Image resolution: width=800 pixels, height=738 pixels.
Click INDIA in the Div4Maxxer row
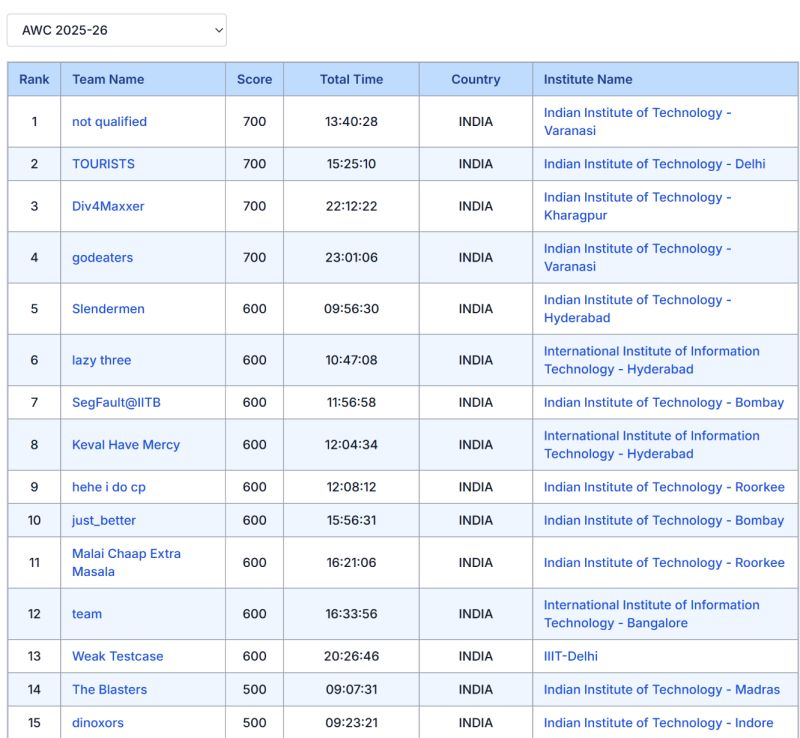476,206
